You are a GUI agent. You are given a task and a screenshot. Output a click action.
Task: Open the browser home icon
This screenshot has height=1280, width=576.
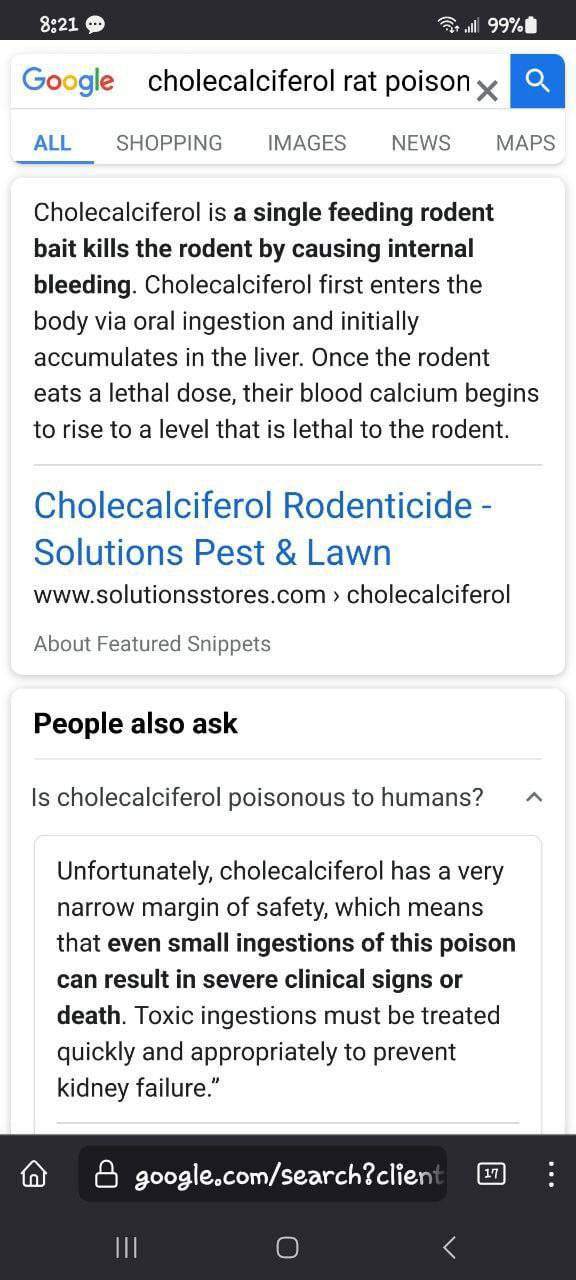coord(34,1174)
